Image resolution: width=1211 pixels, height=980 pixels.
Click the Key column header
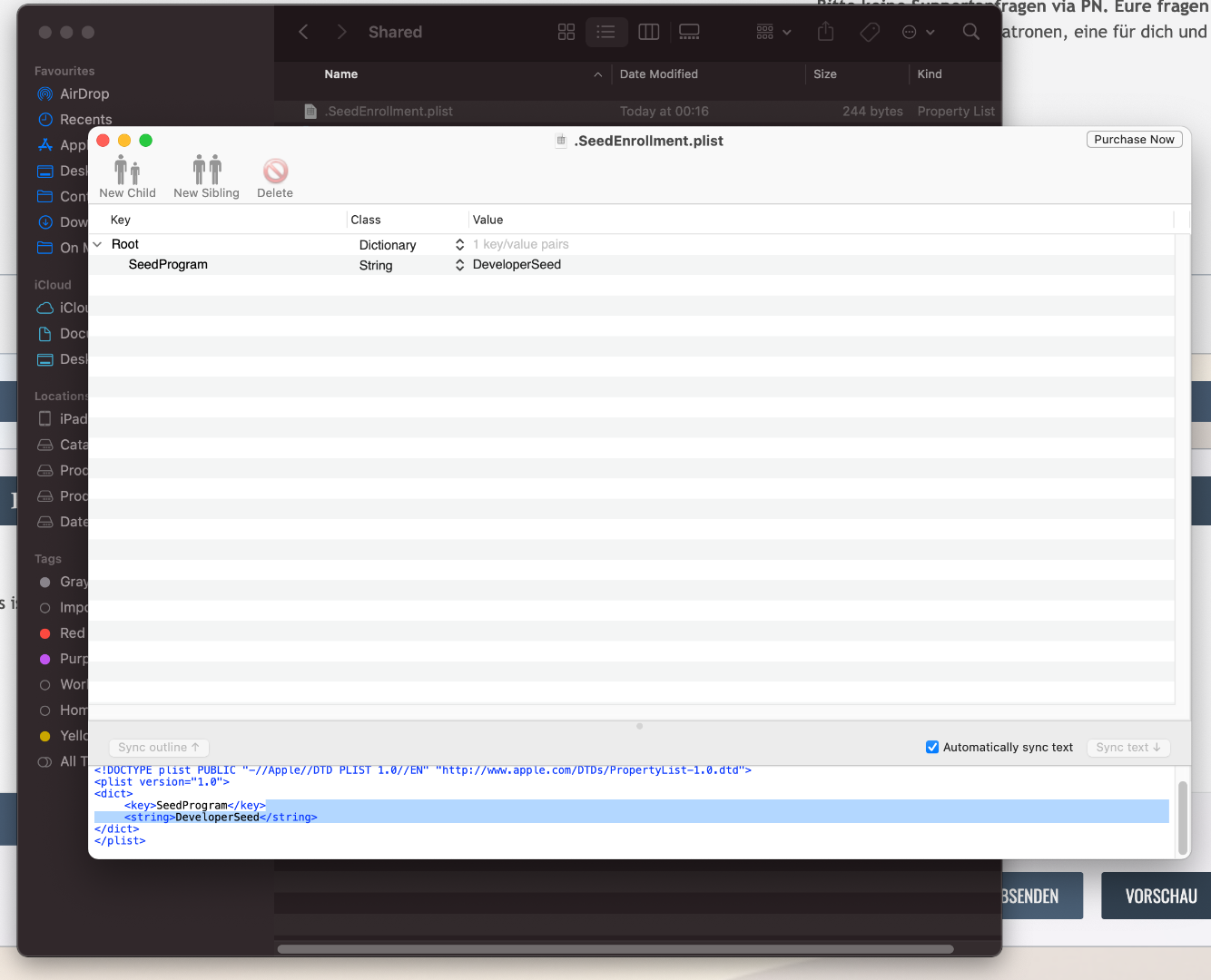pos(121,220)
